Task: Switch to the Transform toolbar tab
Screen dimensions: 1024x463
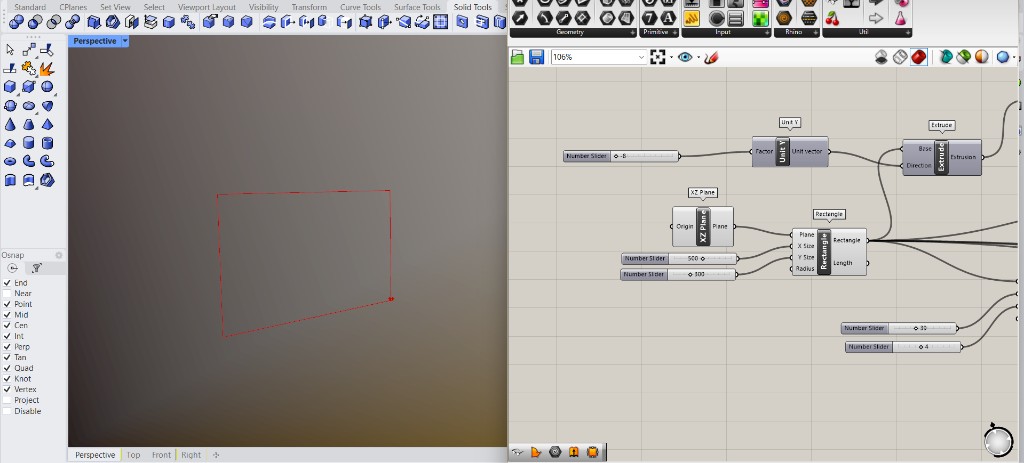Action: 309,7
